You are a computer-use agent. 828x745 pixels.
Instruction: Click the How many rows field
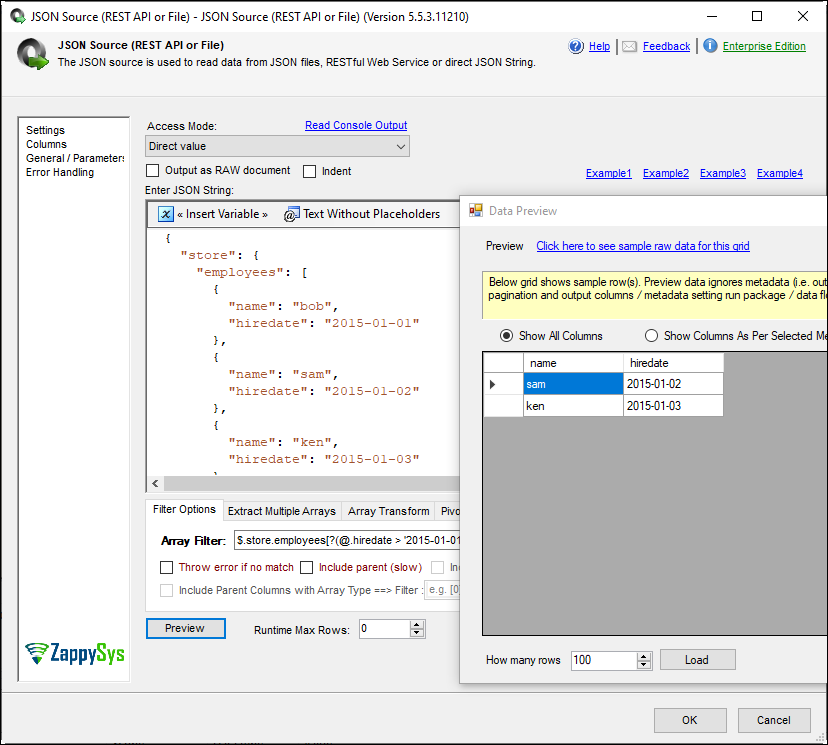(x=604, y=660)
